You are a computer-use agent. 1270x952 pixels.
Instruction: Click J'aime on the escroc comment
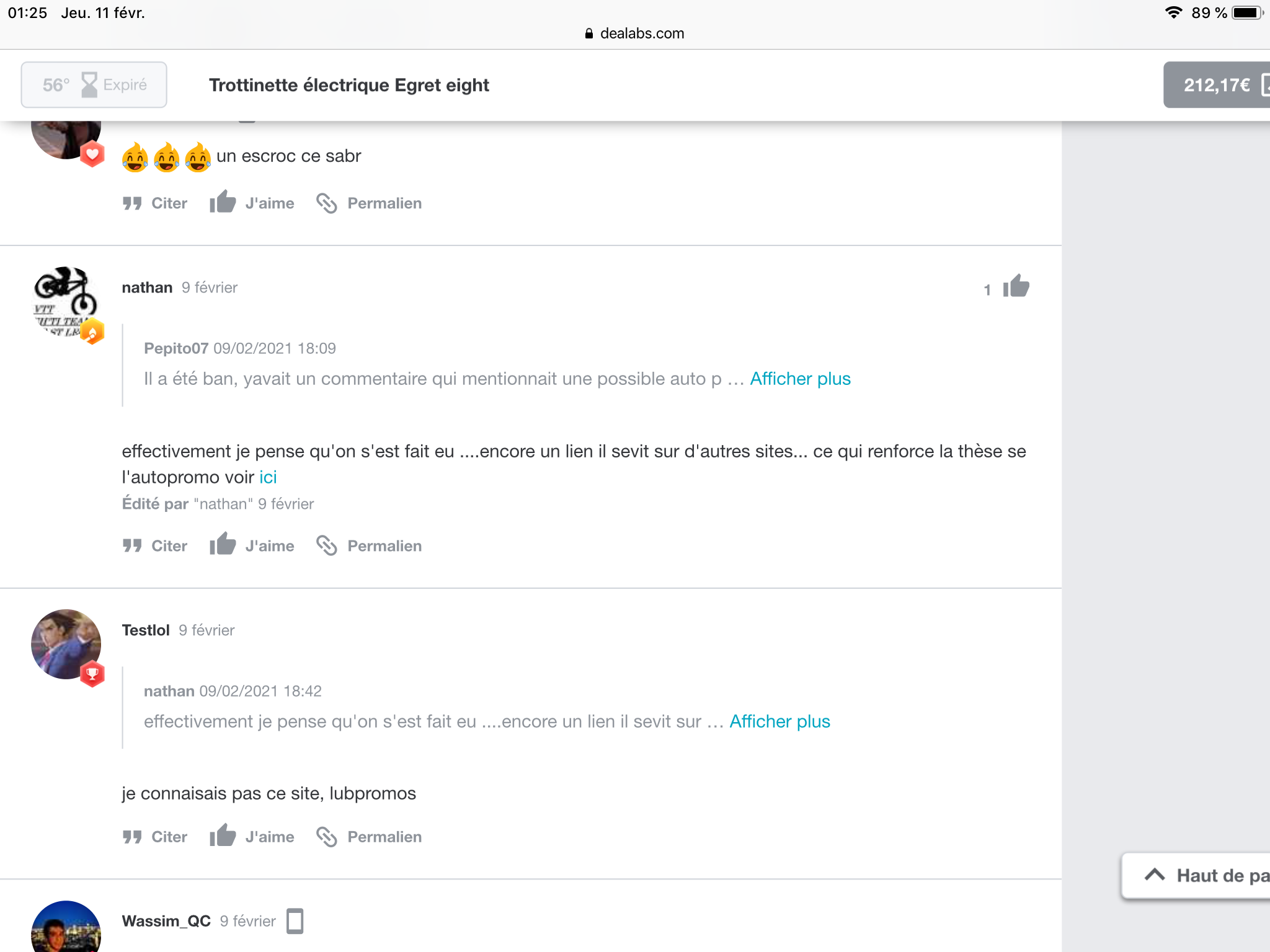[x=252, y=203]
